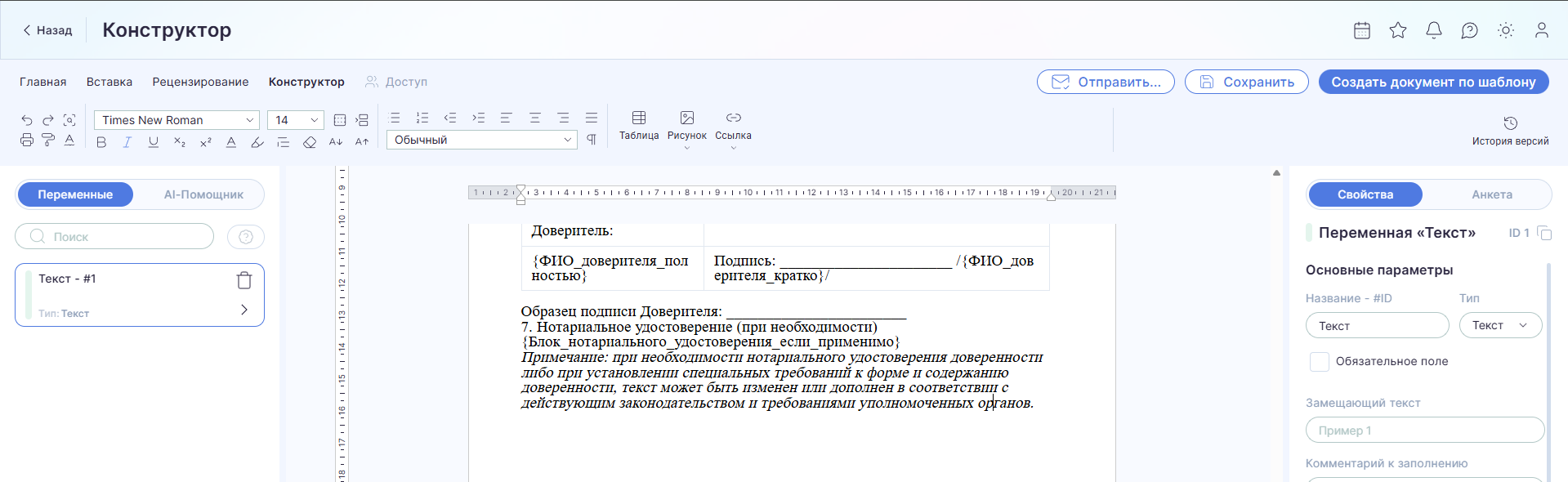Viewport: 1568px width, 482px height.
Task: Clear formatting with the eraser icon
Action: click(309, 142)
